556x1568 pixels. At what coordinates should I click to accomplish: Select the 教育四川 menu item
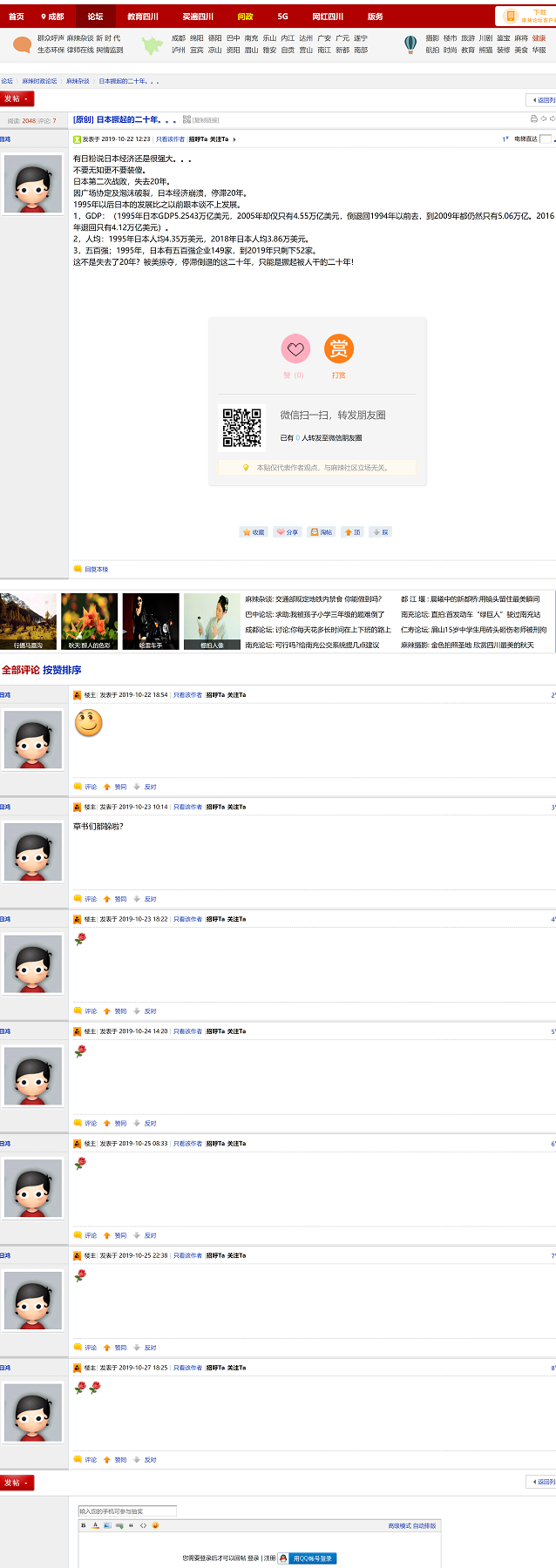coord(143,17)
